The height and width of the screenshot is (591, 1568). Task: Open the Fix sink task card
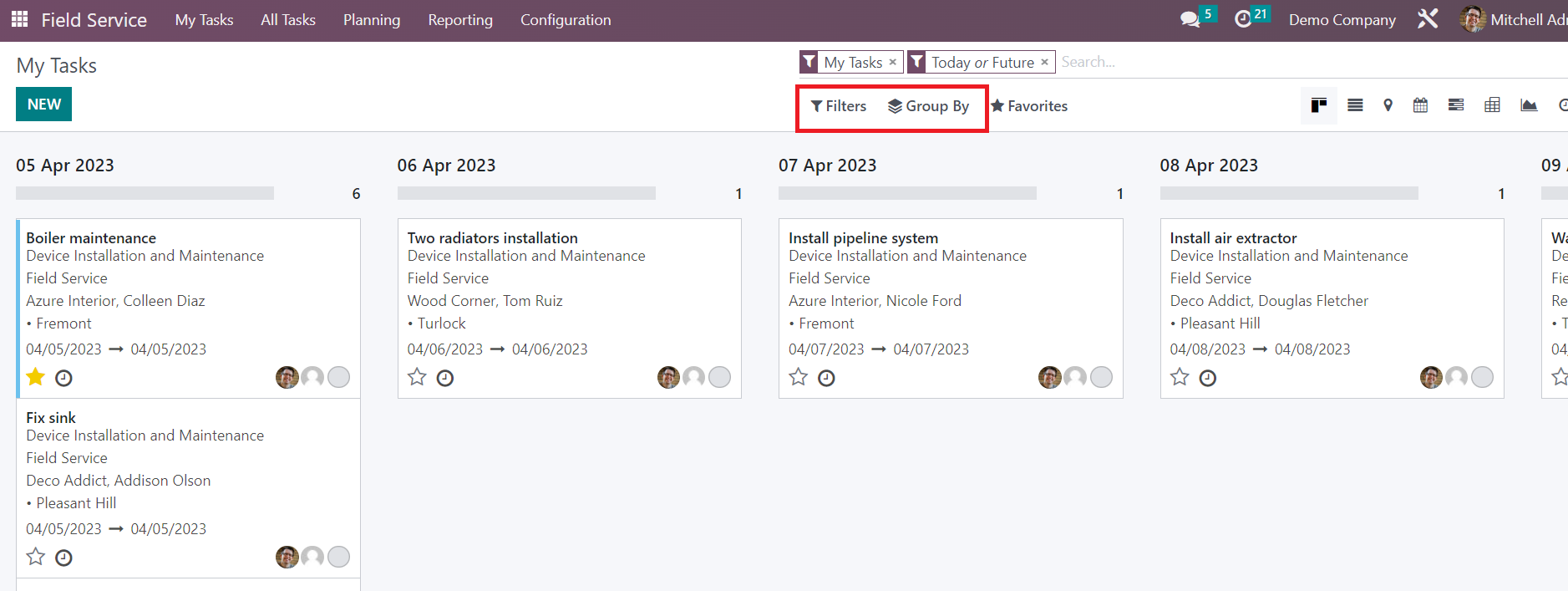(189, 487)
